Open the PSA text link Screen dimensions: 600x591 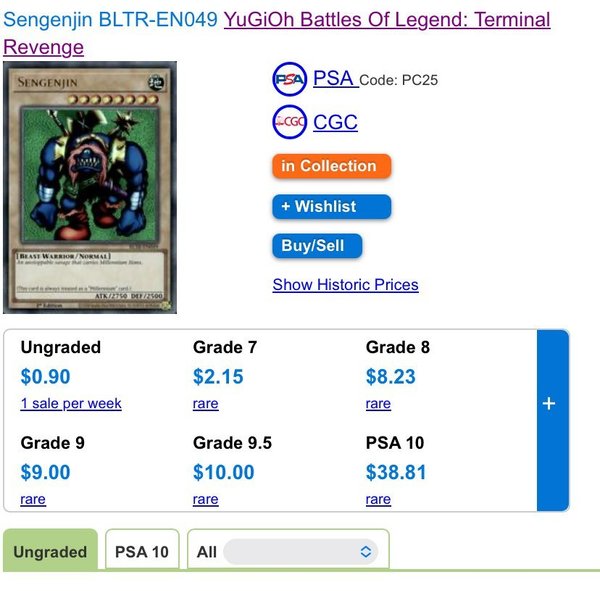333,78
